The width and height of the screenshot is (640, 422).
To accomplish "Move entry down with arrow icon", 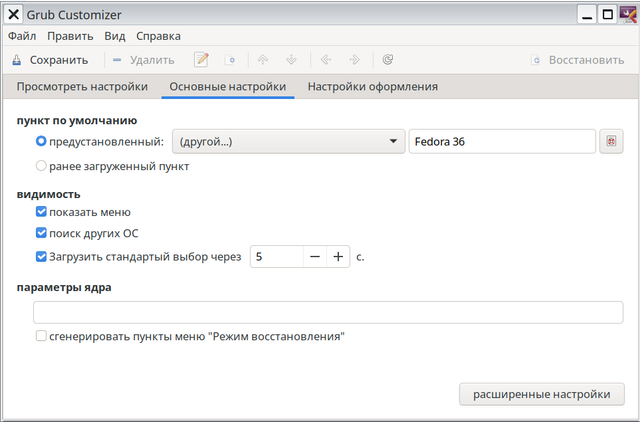I will tap(291, 60).
